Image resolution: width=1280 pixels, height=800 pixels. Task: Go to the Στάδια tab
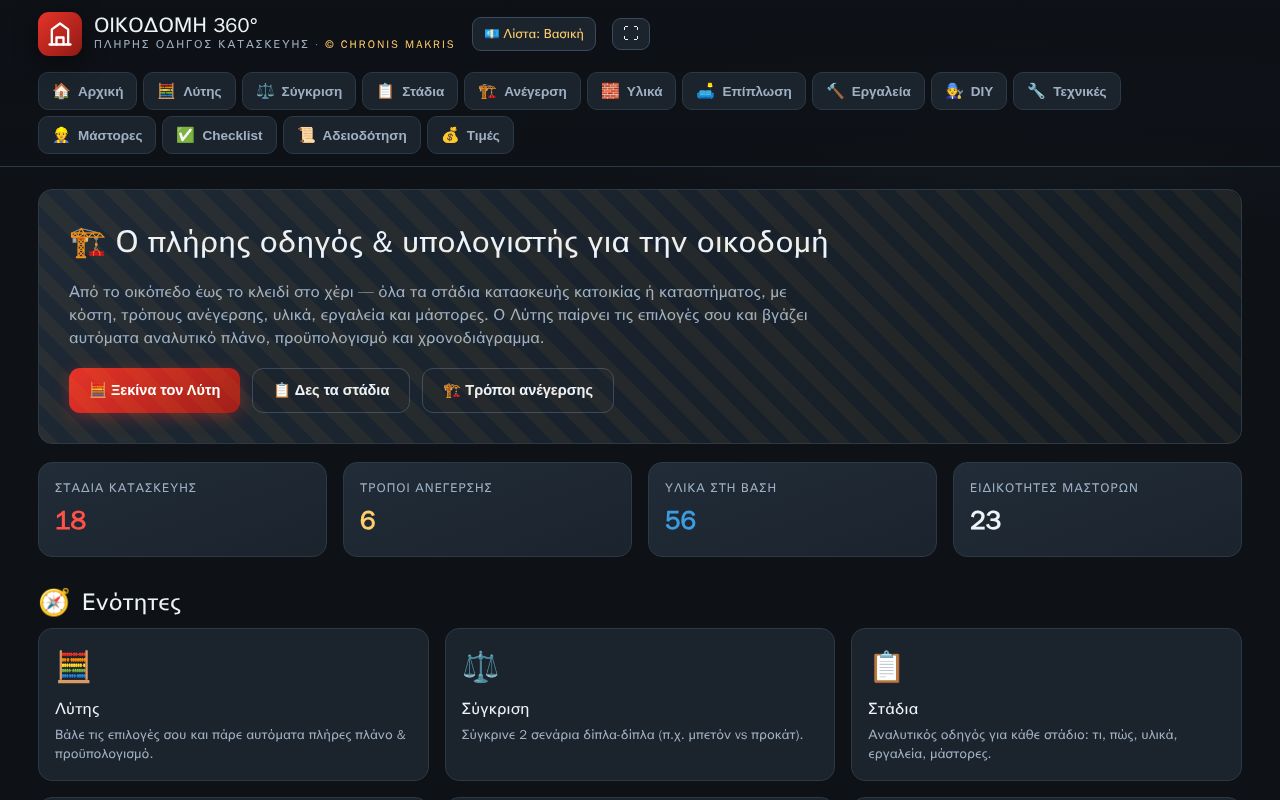(x=410, y=91)
